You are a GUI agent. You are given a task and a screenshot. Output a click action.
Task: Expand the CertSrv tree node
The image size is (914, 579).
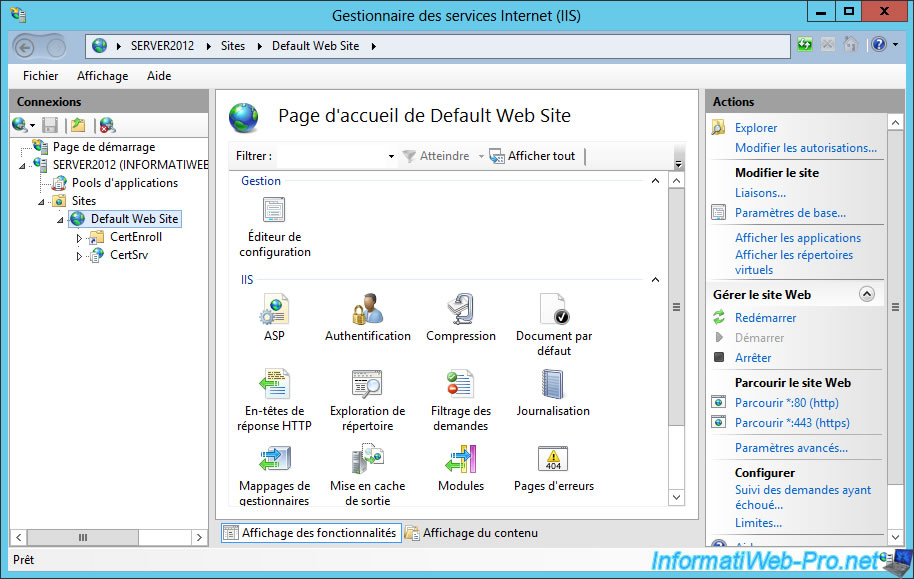coord(80,256)
